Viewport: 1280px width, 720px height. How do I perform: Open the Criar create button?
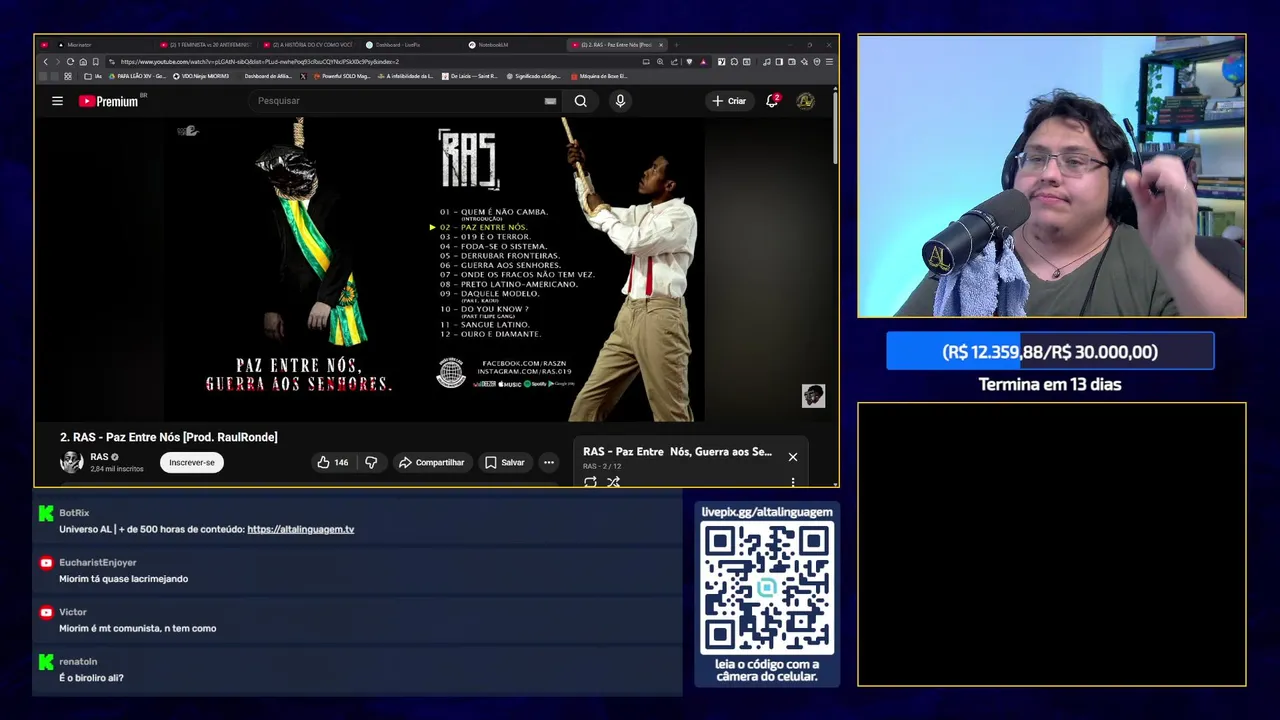point(729,101)
